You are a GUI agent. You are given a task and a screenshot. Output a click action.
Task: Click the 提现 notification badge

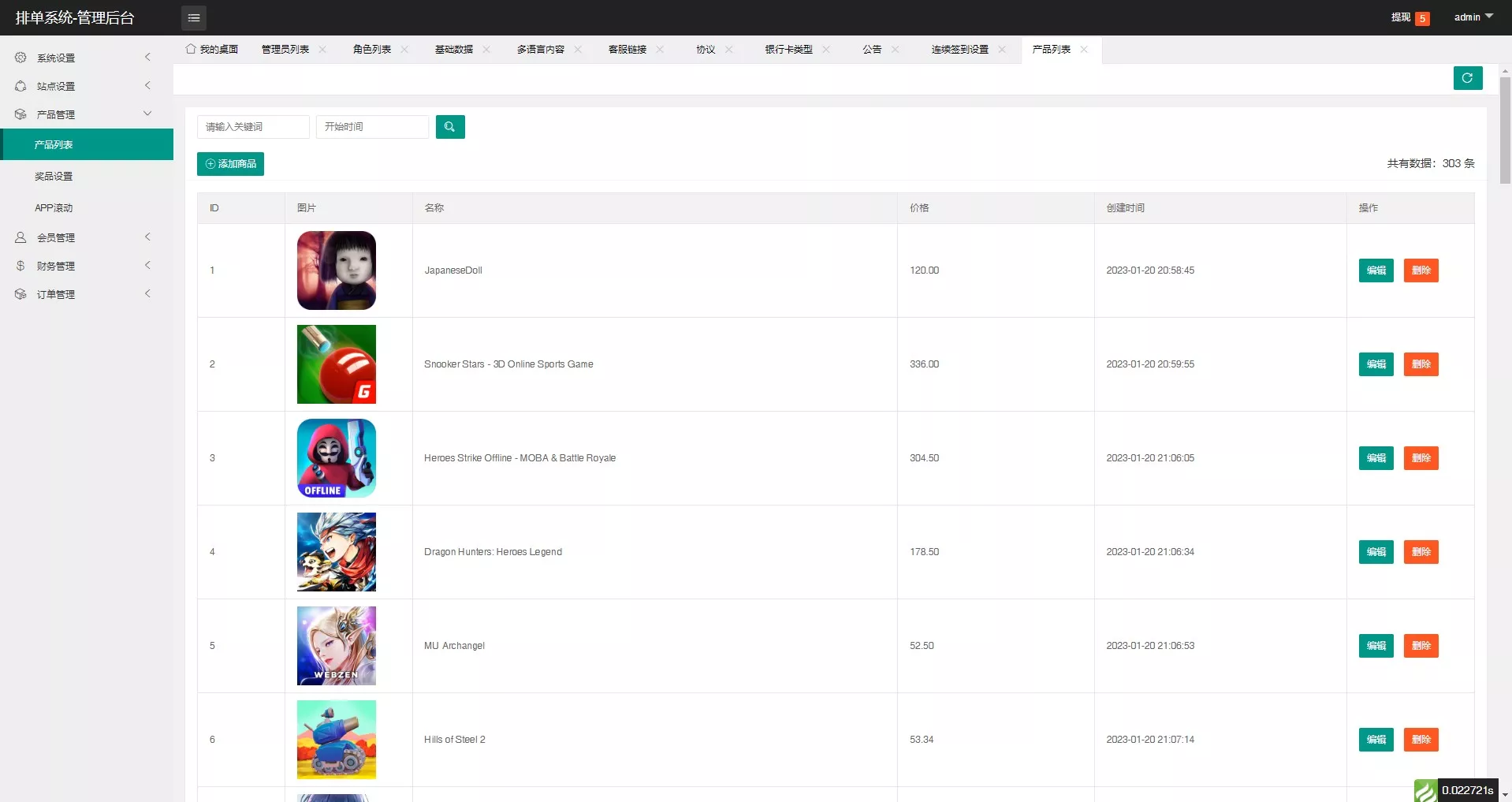[x=1422, y=18]
